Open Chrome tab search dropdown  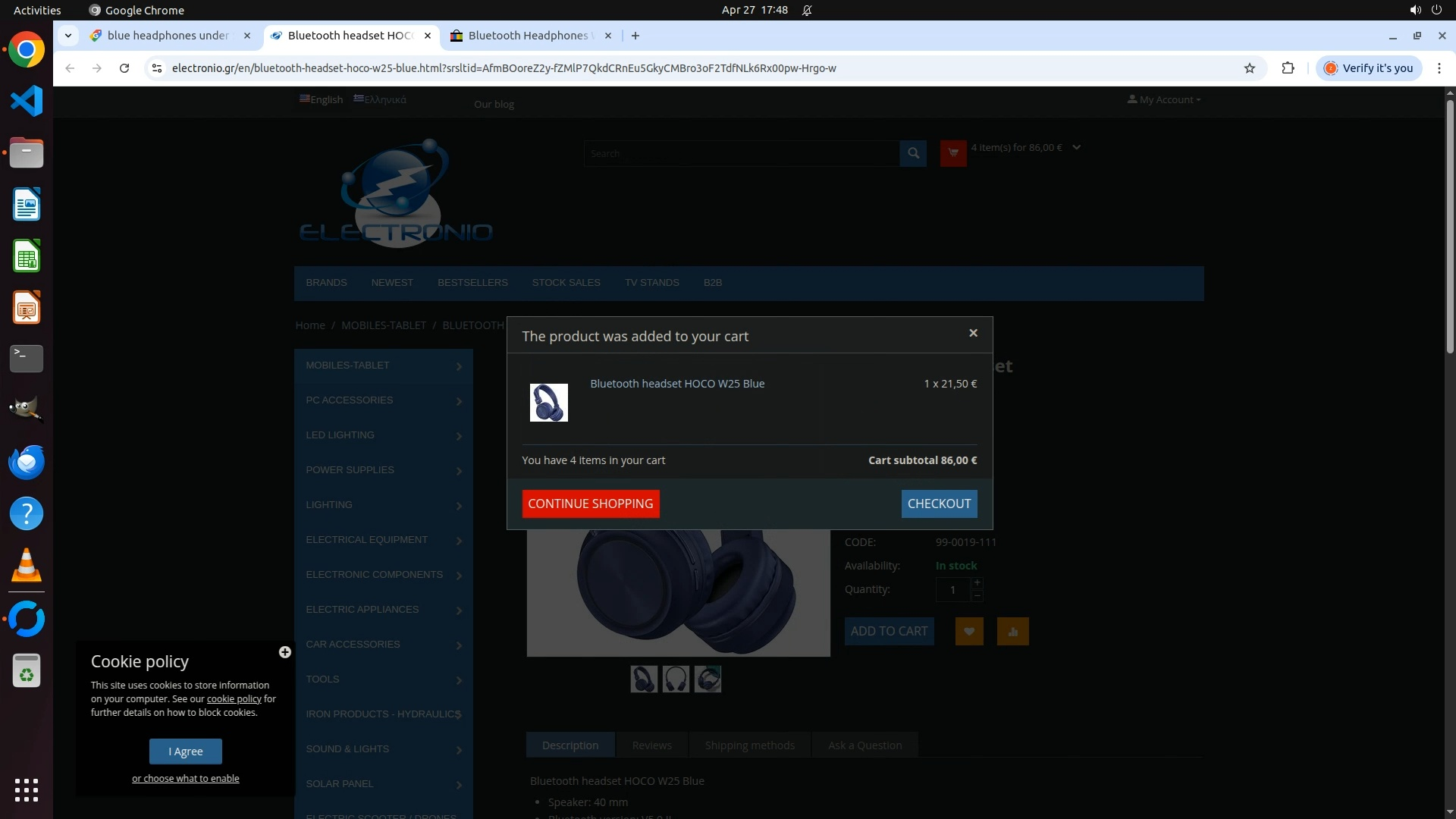pyautogui.click(x=68, y=36)
